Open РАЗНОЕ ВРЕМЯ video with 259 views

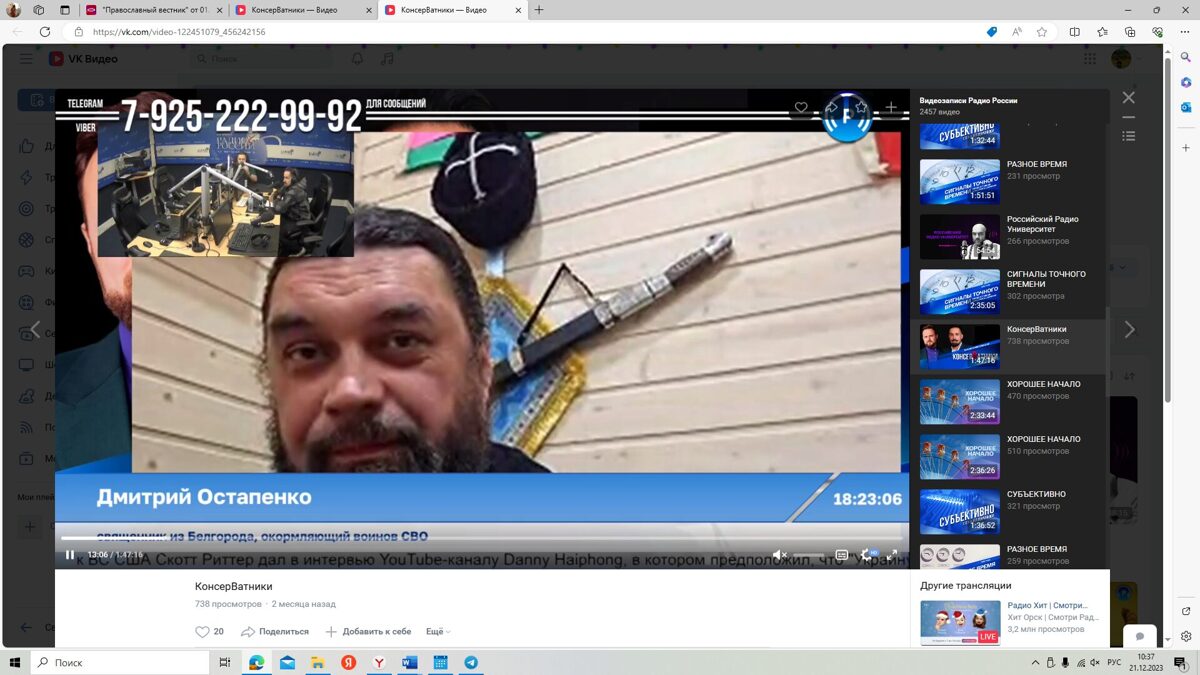[x=1010, y=556]
